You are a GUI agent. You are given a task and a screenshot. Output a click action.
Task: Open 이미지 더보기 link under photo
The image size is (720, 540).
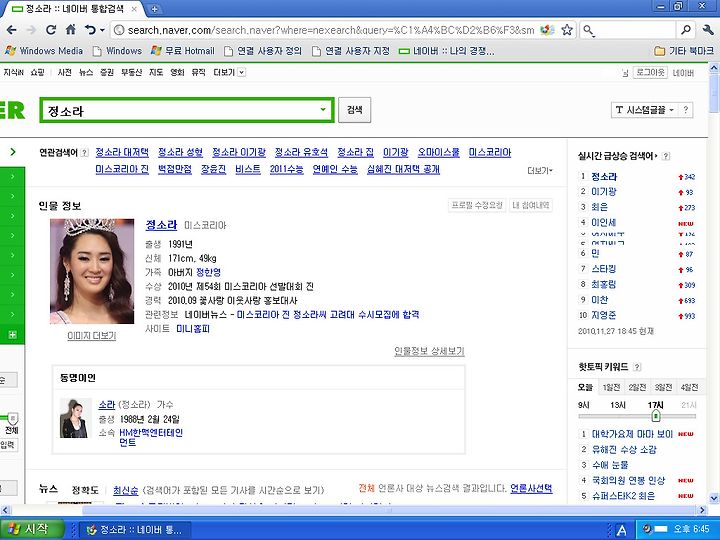pyautogui.click(x=92, y=336)
